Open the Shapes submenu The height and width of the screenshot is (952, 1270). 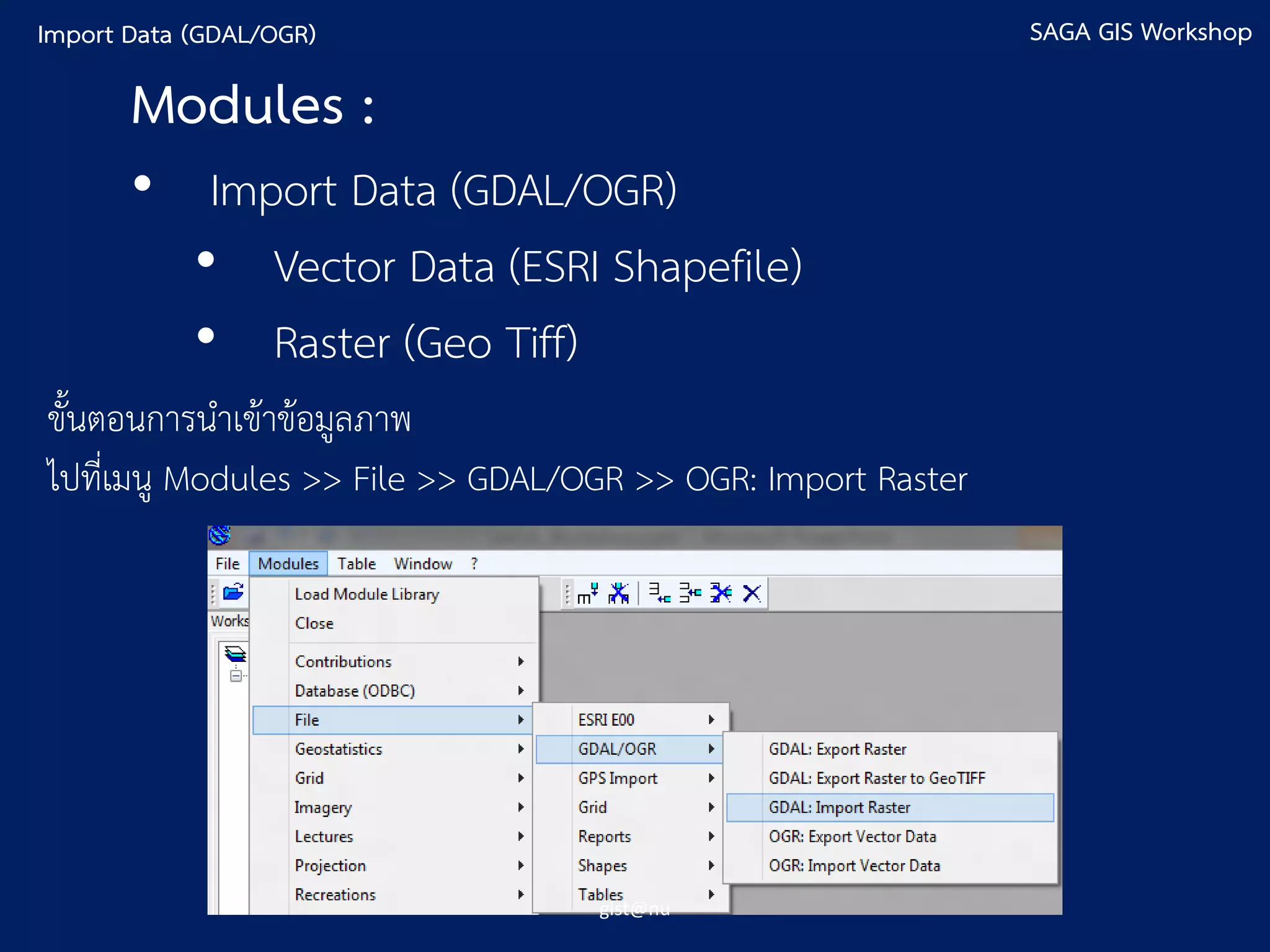(631, 865)
